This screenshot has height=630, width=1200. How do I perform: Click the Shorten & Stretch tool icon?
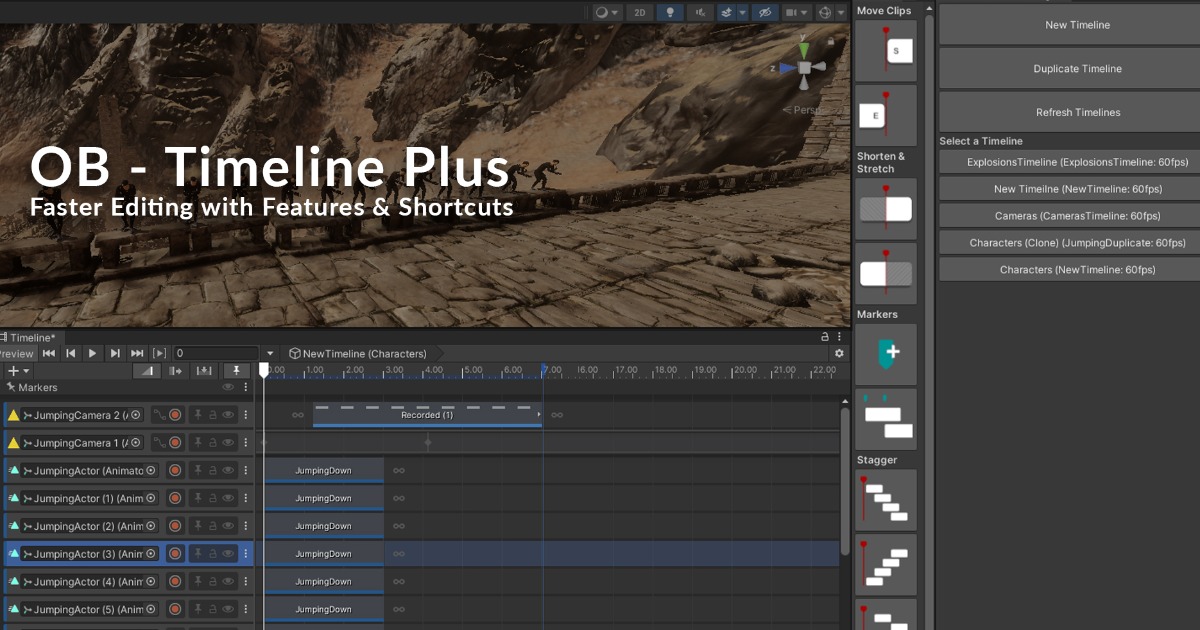pyautogui.click(x=885, y=208)
